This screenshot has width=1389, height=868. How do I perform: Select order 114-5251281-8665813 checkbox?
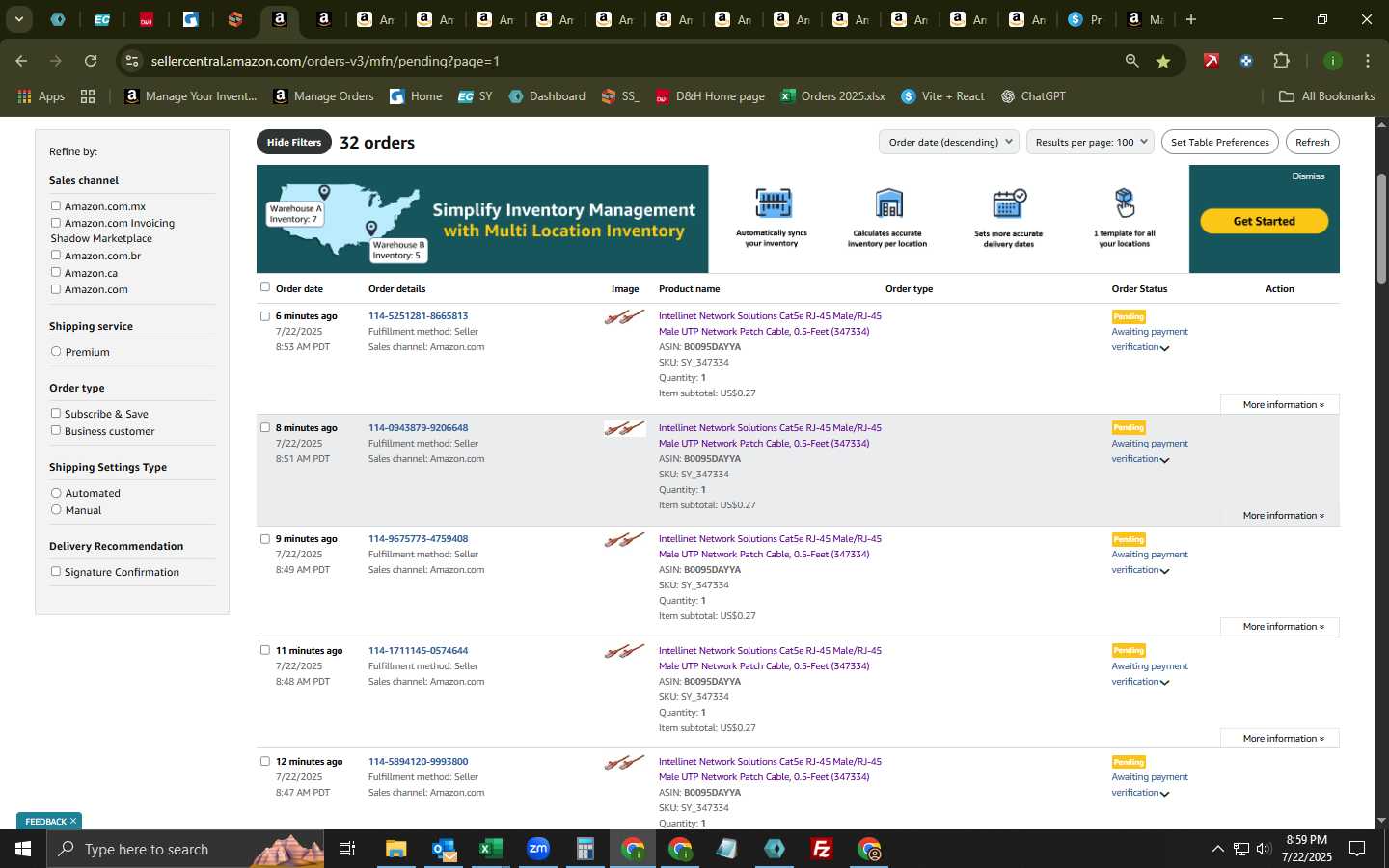pyautogui.click(x=265, y=315)
